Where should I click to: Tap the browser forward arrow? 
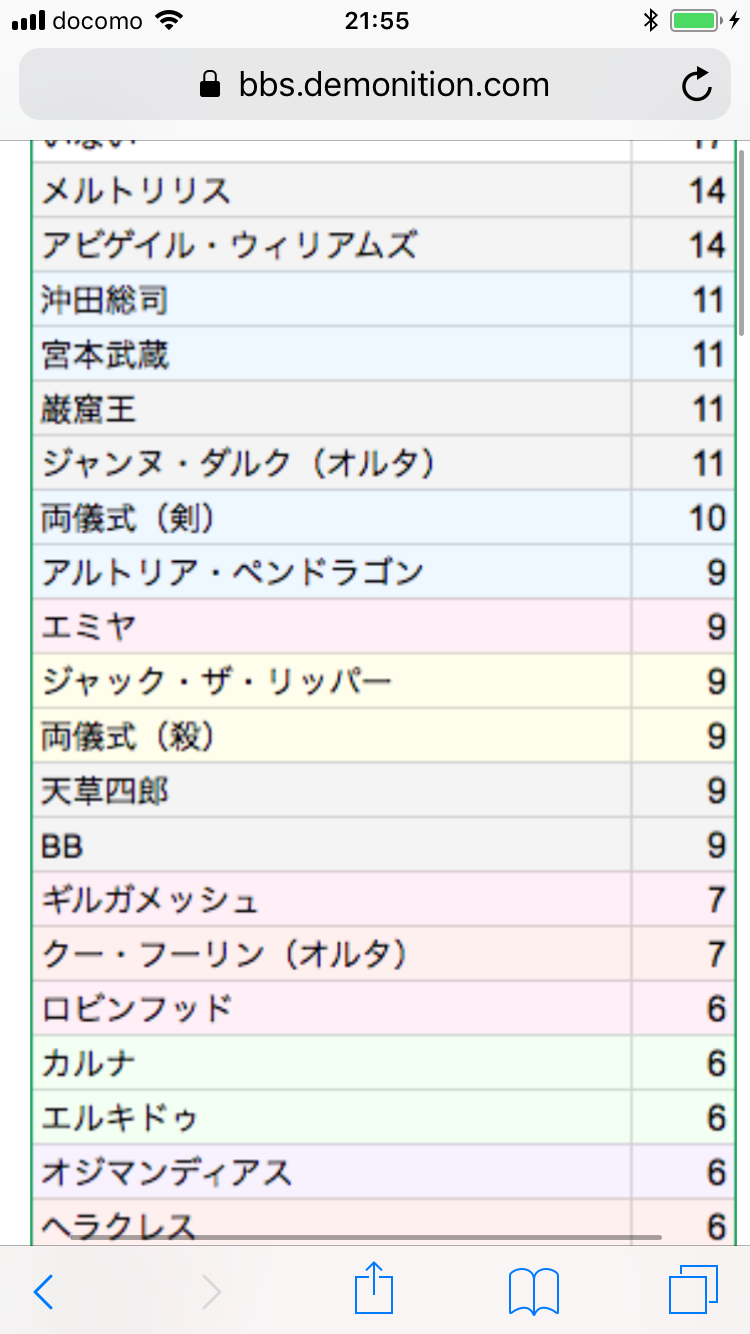point(211,1292)
